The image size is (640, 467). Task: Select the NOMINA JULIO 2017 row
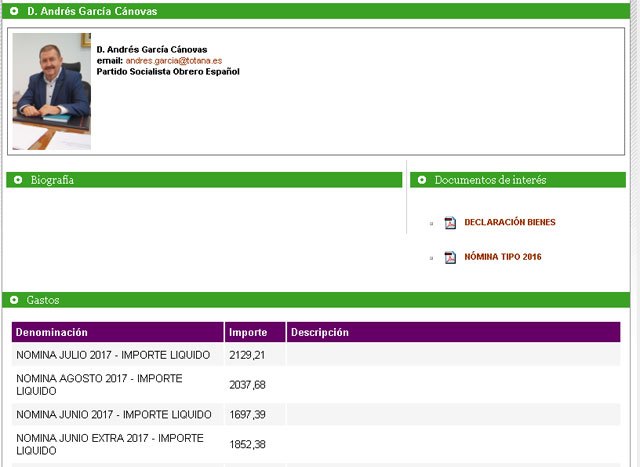click(x=113, y=355)
